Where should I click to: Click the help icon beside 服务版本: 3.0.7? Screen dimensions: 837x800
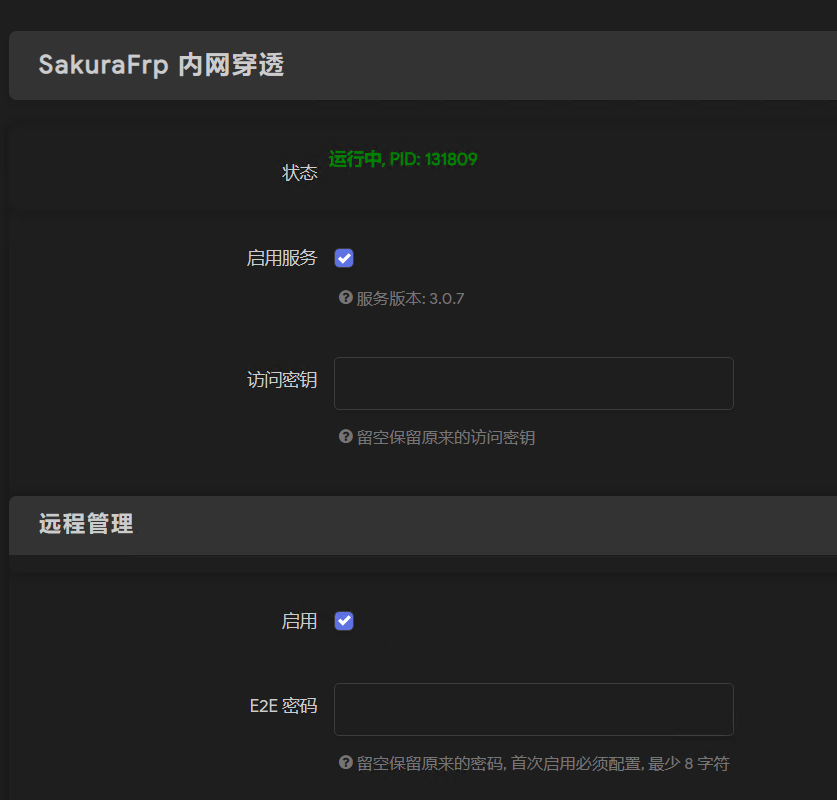(344, 297)
